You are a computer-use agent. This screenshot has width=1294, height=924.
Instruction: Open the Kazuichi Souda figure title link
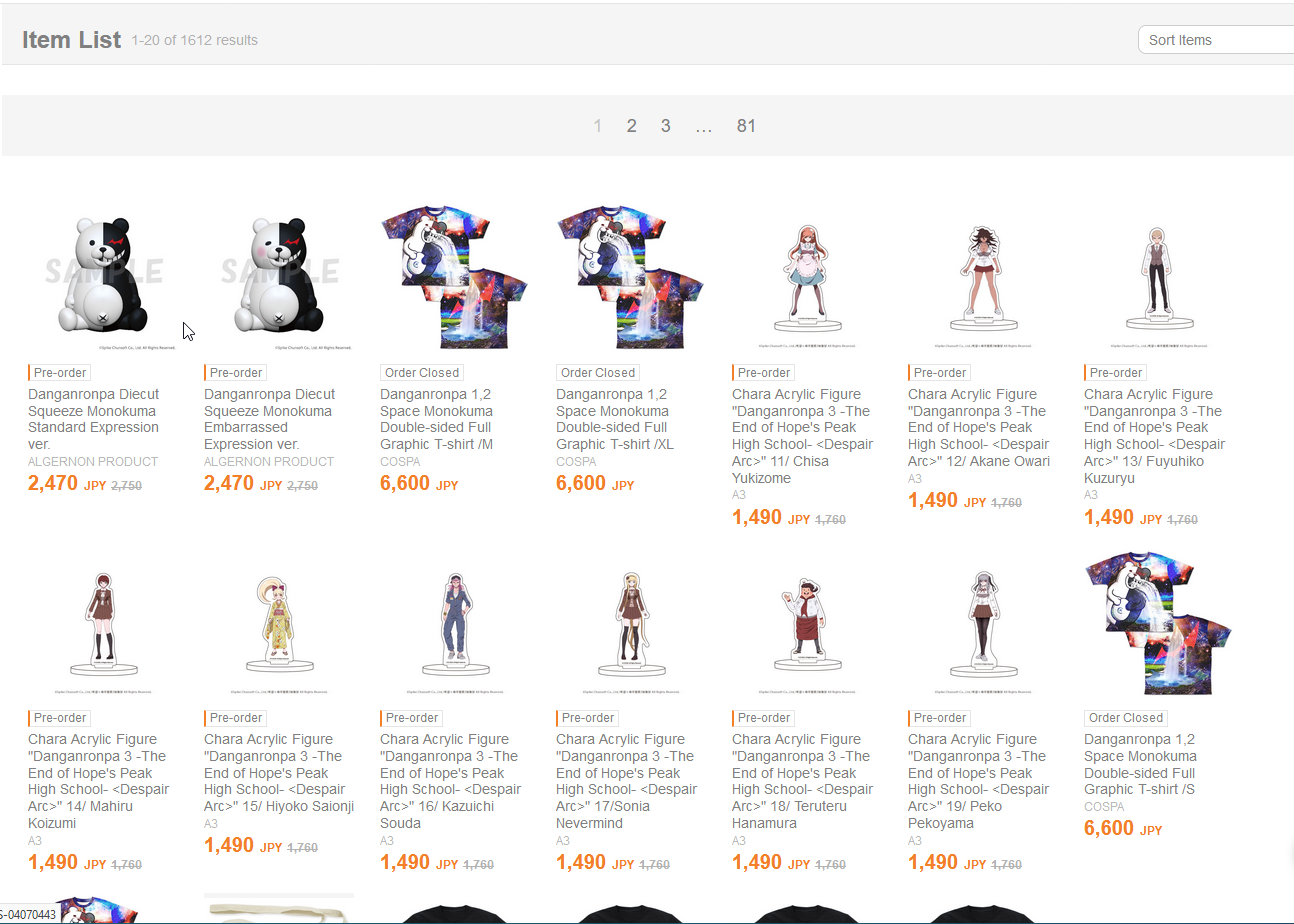450,780
